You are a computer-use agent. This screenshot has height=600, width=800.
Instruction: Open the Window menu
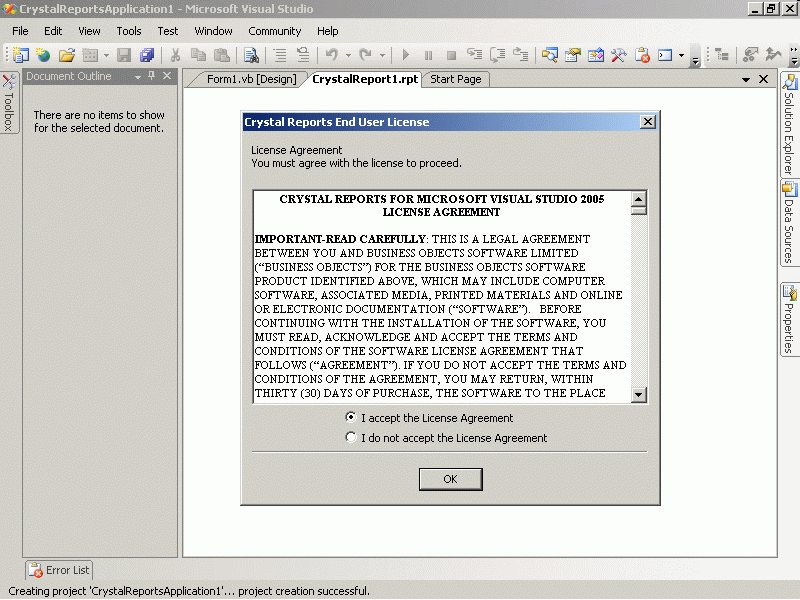point(213,31)
